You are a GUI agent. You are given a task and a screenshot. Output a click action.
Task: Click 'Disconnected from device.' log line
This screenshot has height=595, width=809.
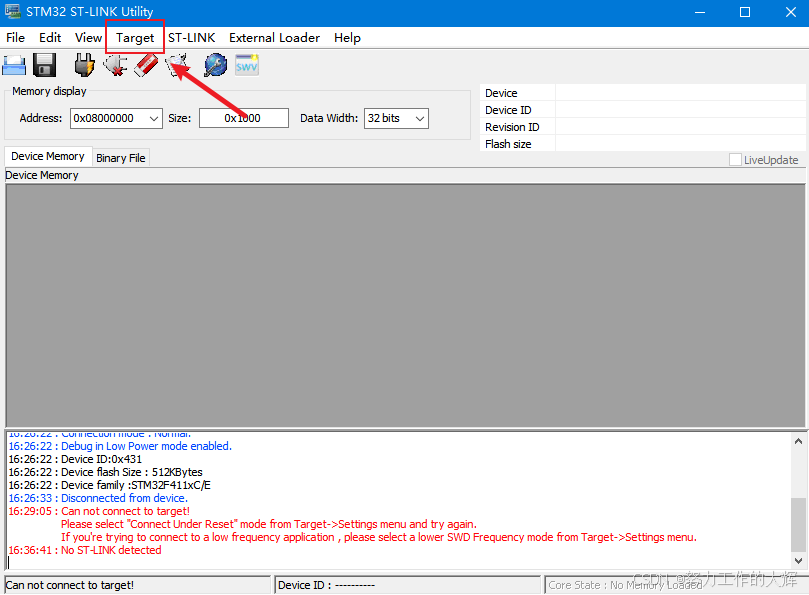tap(98, 498)
